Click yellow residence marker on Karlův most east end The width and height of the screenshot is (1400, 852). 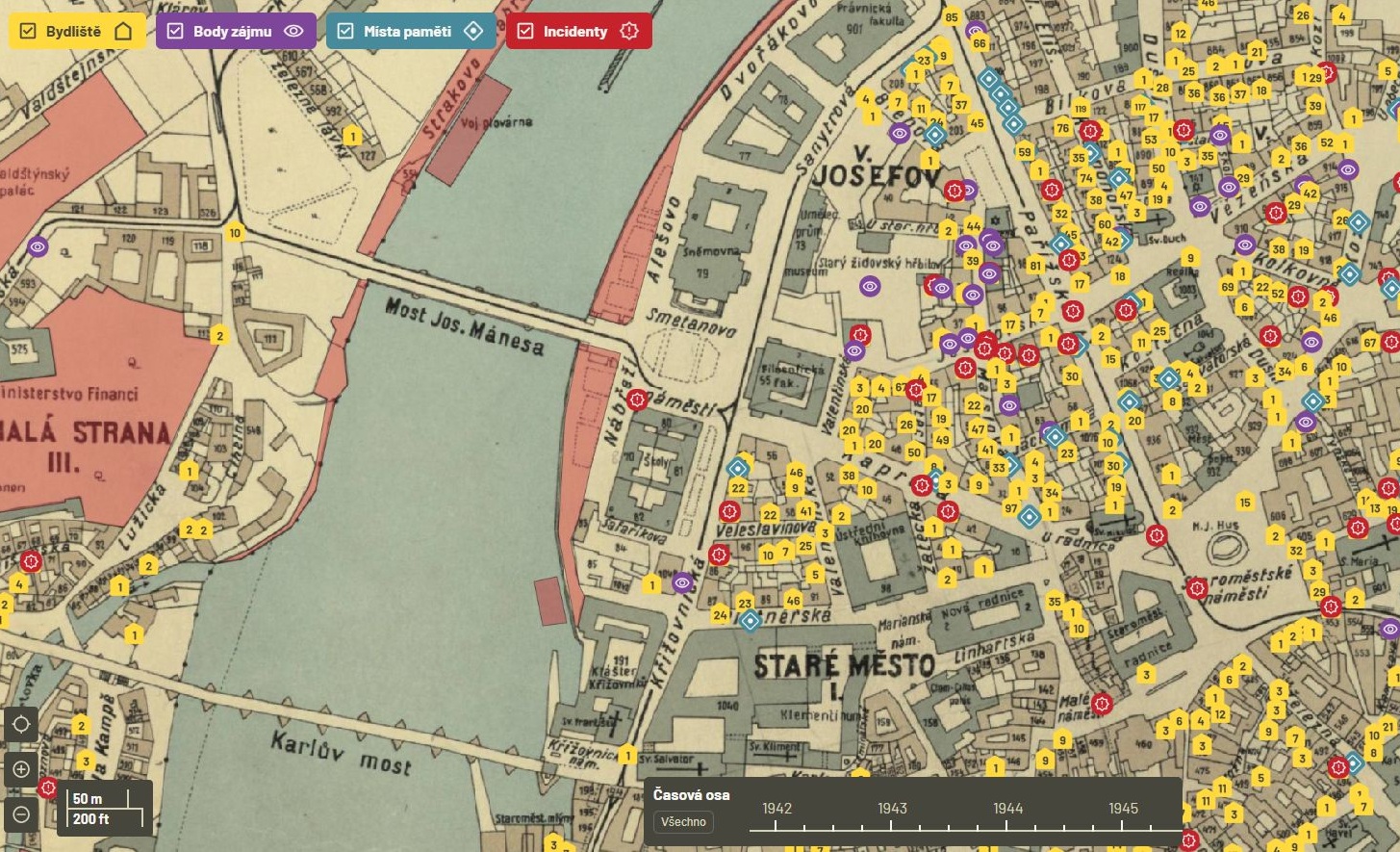pyautogui.click(x=627, y=755)
